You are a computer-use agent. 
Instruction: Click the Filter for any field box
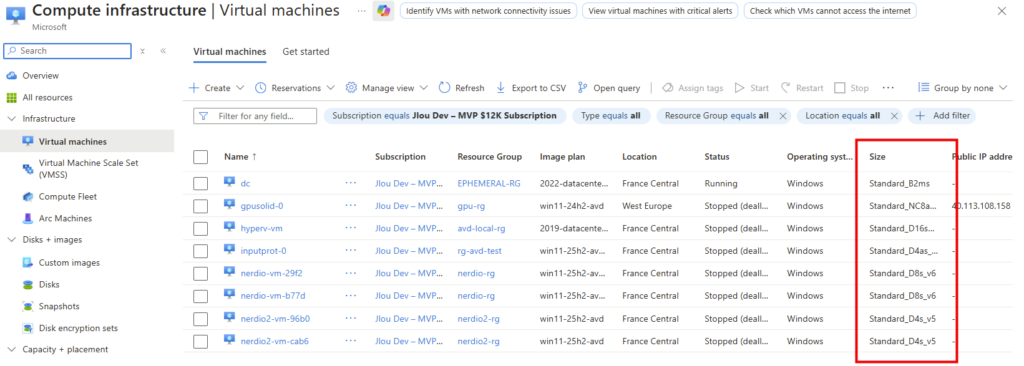pyautogui.click(x=255, y=116)
